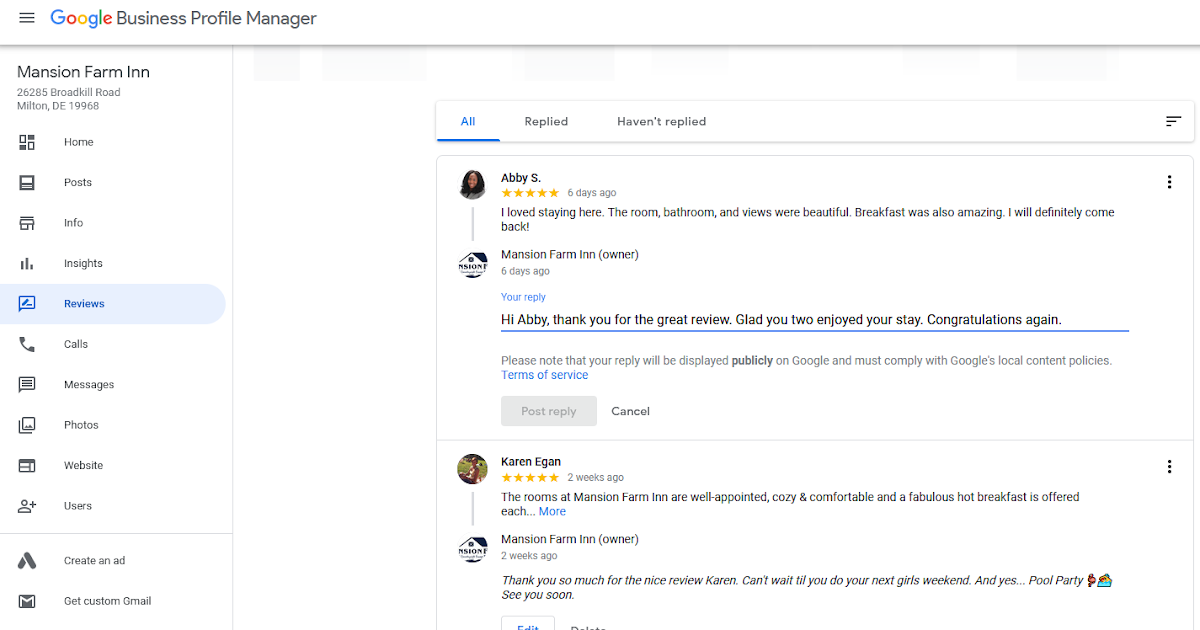This screenshot has height=630, width=1200.
Task: Cancel the reply to Abby
Action: coord(630,411)
